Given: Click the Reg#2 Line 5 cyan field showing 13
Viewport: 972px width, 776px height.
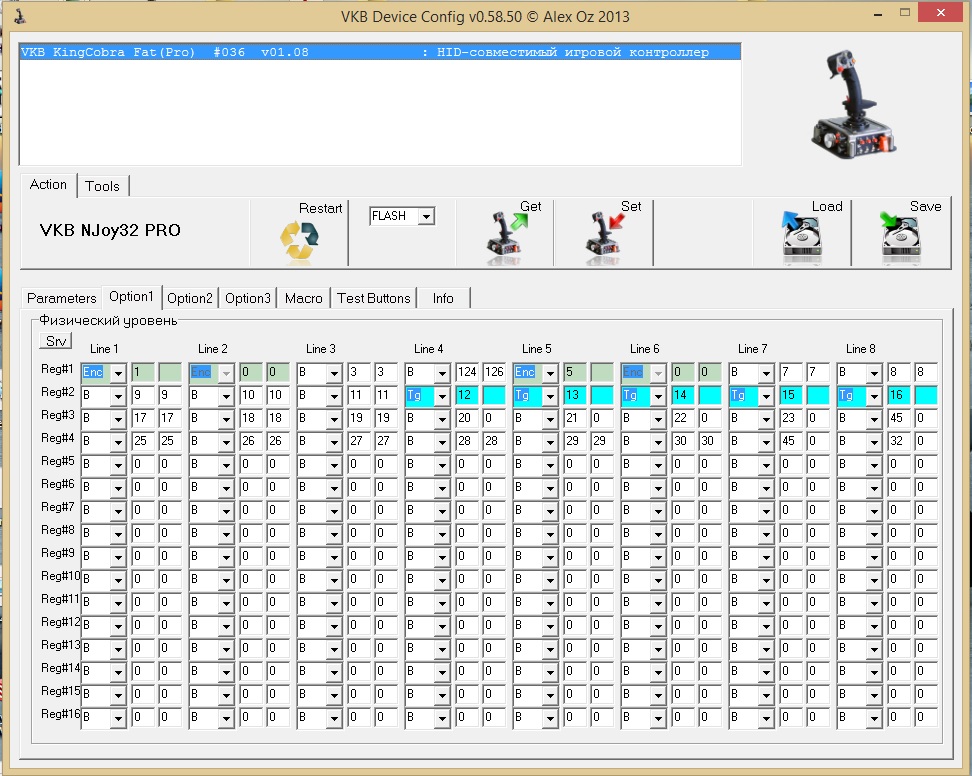Looking at the screenshot, I should click(575, 395).
